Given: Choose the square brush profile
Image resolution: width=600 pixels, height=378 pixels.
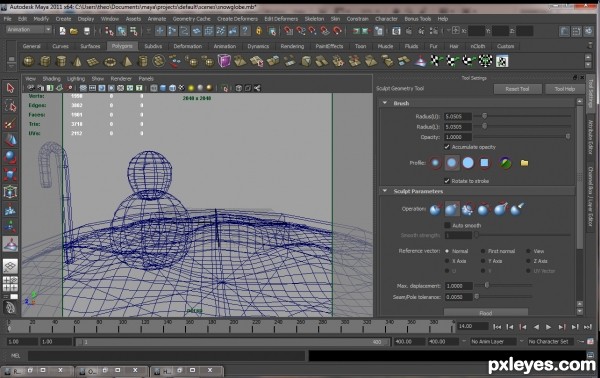Looking at the screenshot, I should (484, 163).
